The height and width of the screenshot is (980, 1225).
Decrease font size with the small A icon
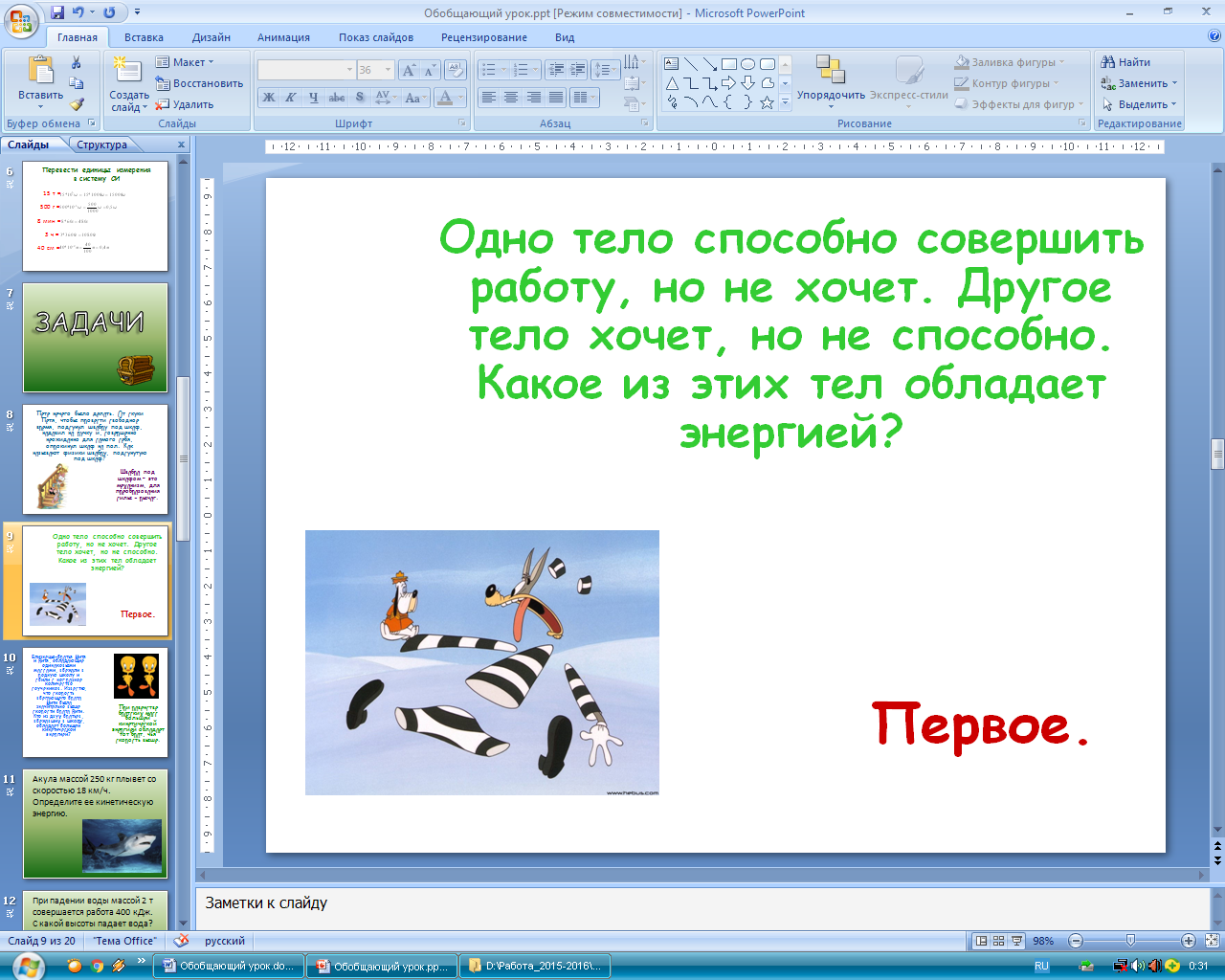tap(430, 70)
